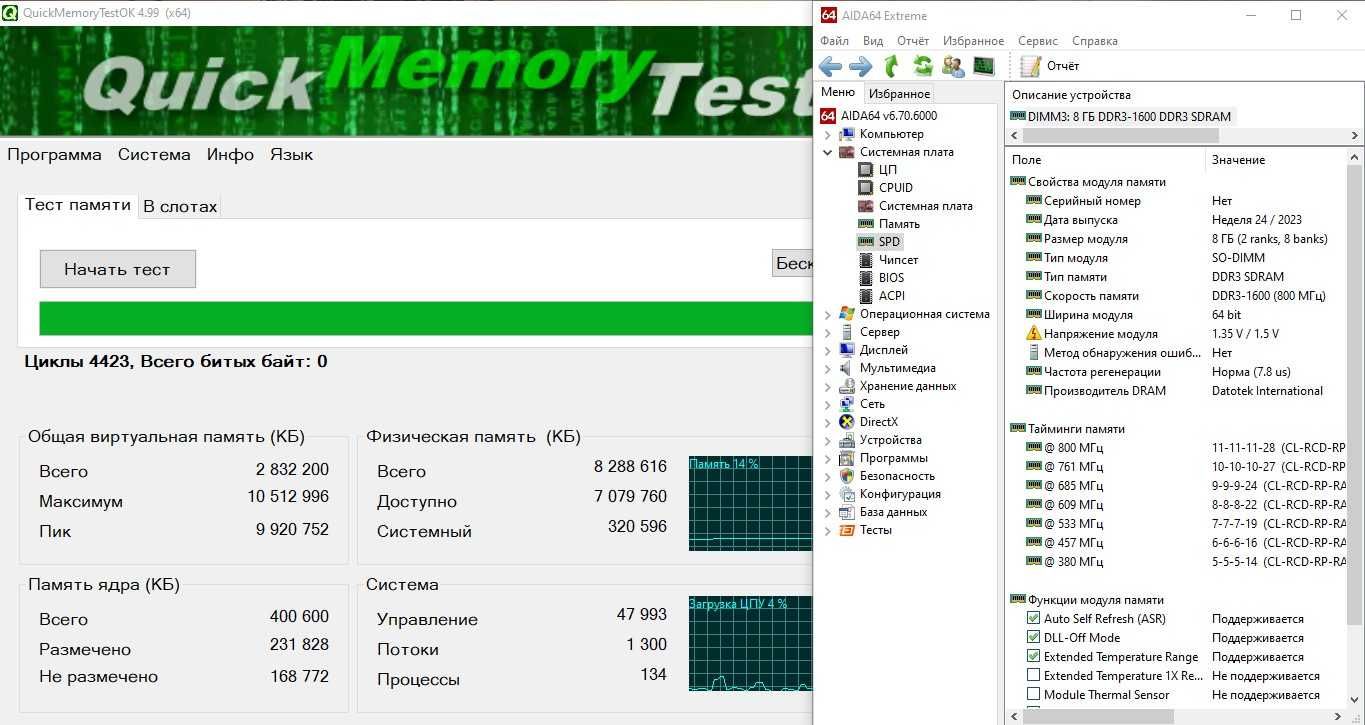Viewport: 1365px width, 725px height.
Task: Click the Тесты icon in tree
Action: [847, 530]
